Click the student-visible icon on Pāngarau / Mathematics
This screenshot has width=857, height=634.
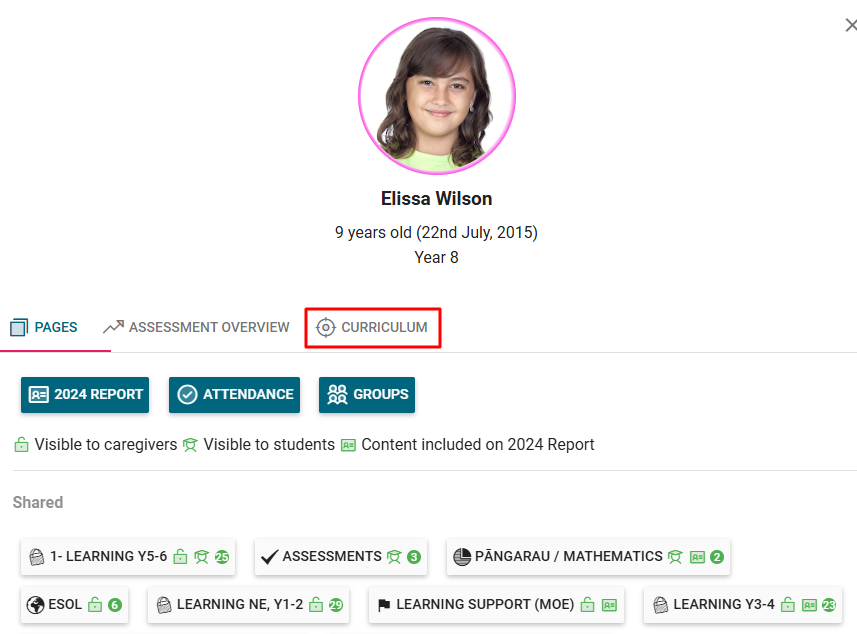675,557
